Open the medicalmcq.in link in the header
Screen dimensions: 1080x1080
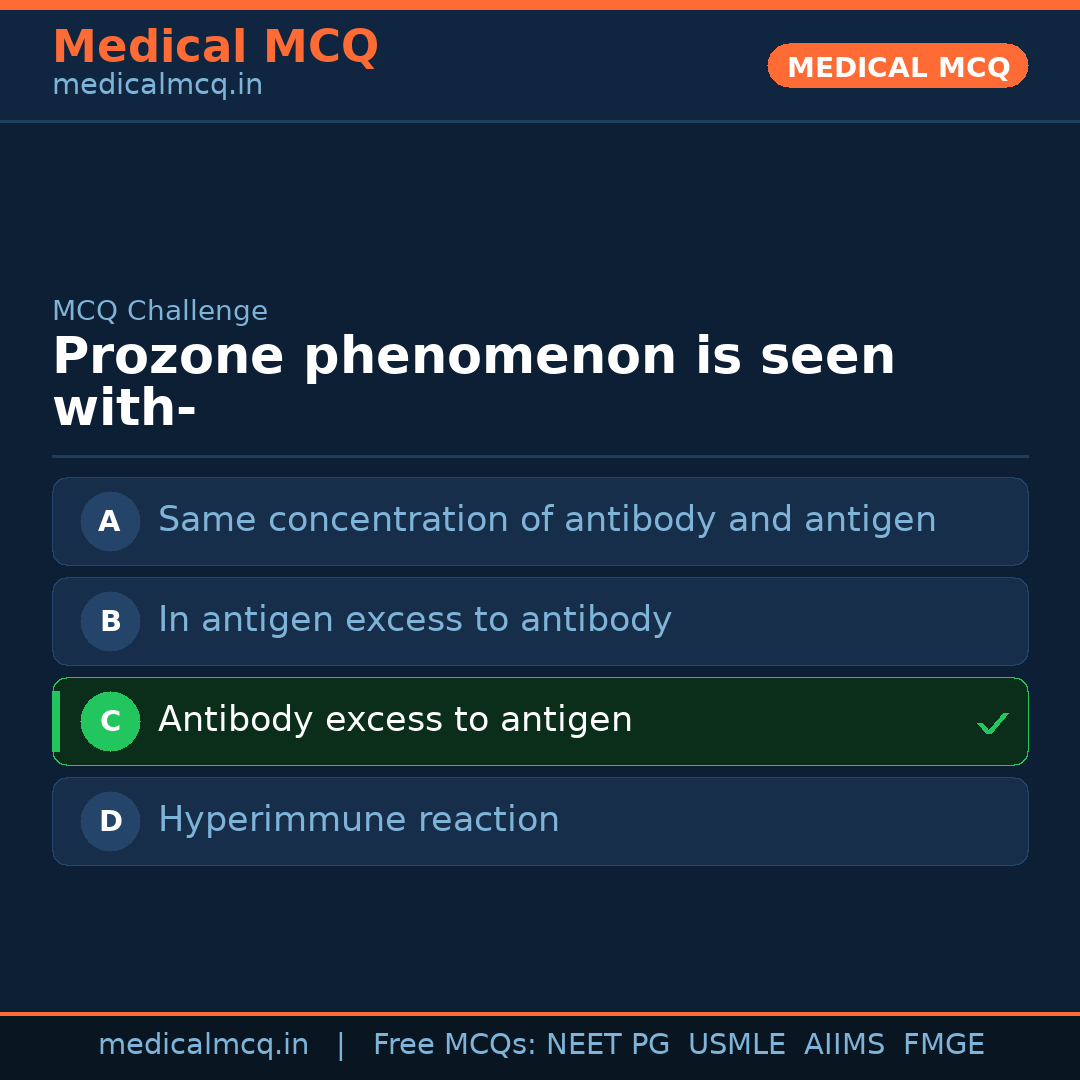point(157,86)
